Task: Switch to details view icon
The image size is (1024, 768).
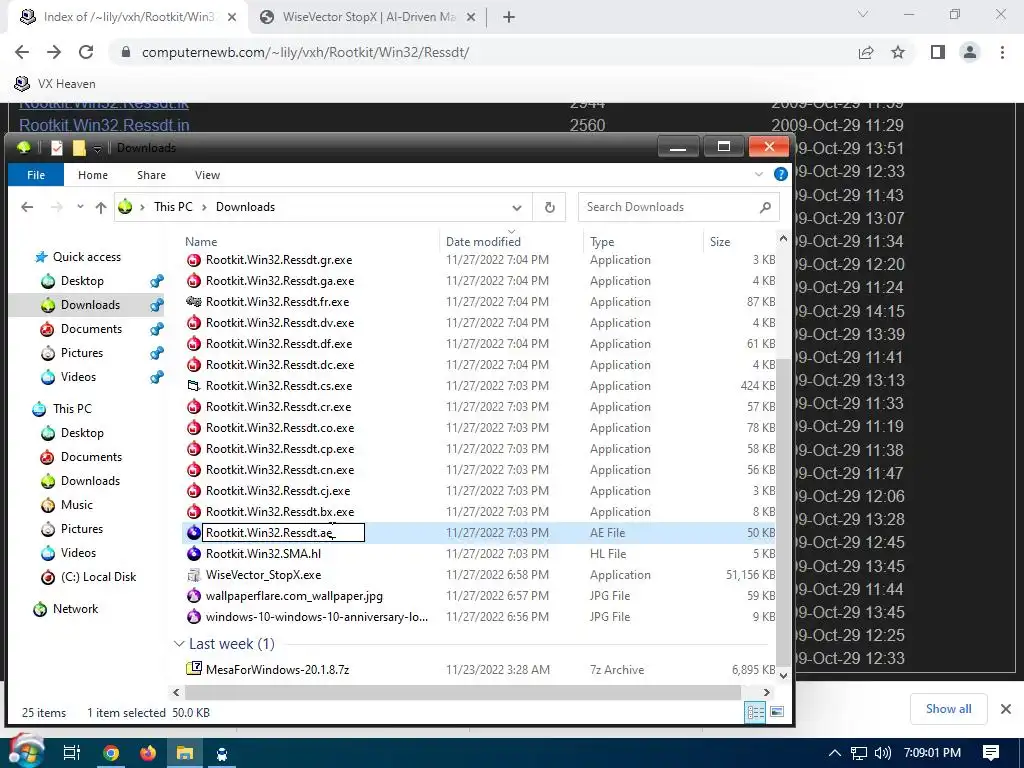Action: click(756, 712)
